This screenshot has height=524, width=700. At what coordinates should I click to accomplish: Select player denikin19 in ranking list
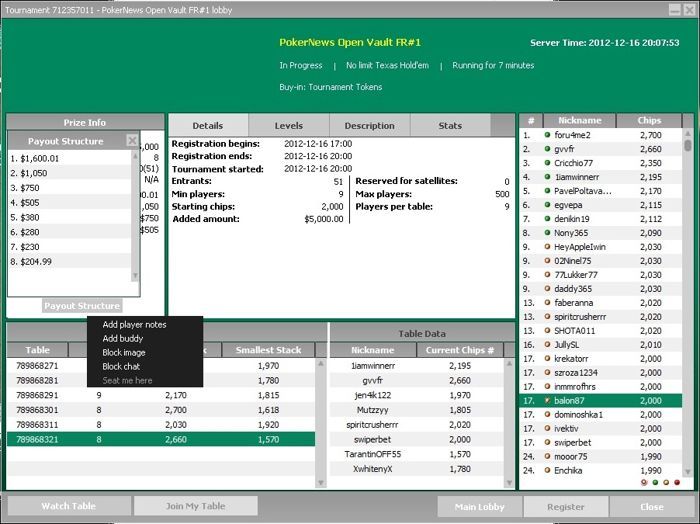click(x=601, y=219)
